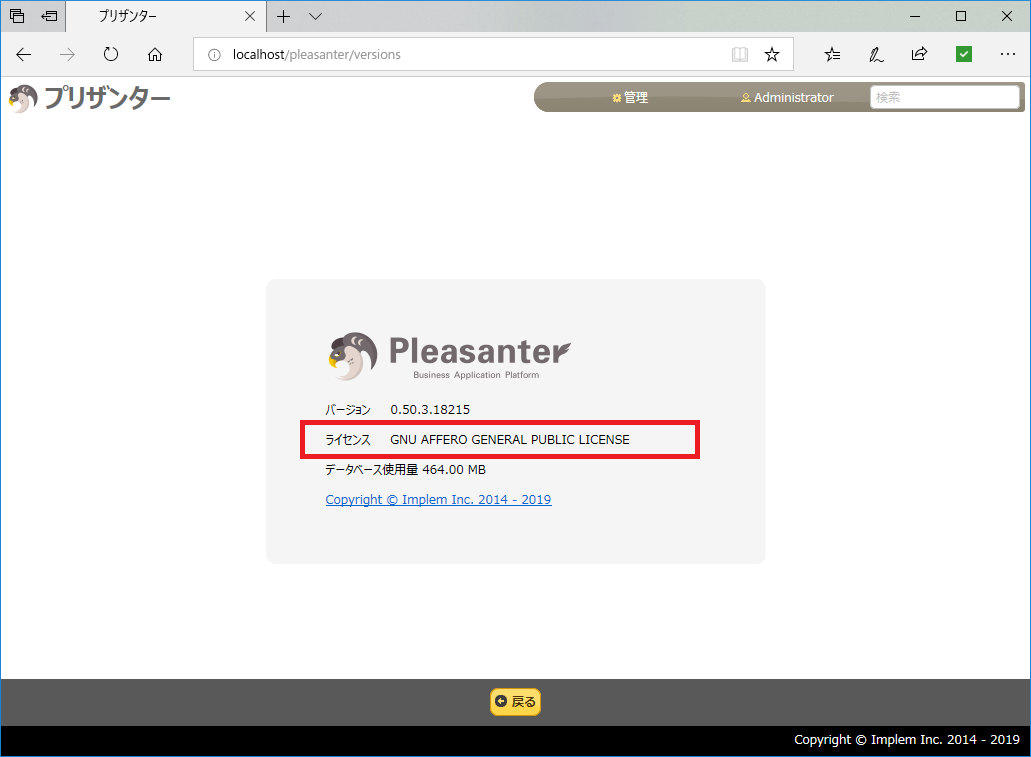Image resolution: width=1031 pixels, height=757 pixels.
Task: Refresh the page with the reload icon
Action: point(111,55)
